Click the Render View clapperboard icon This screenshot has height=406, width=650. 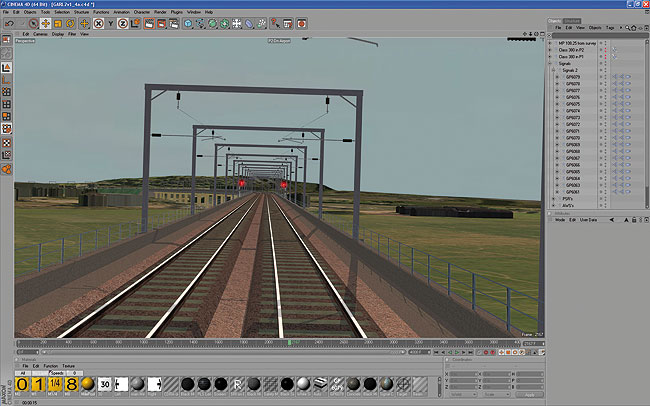[x=147, y=23]
